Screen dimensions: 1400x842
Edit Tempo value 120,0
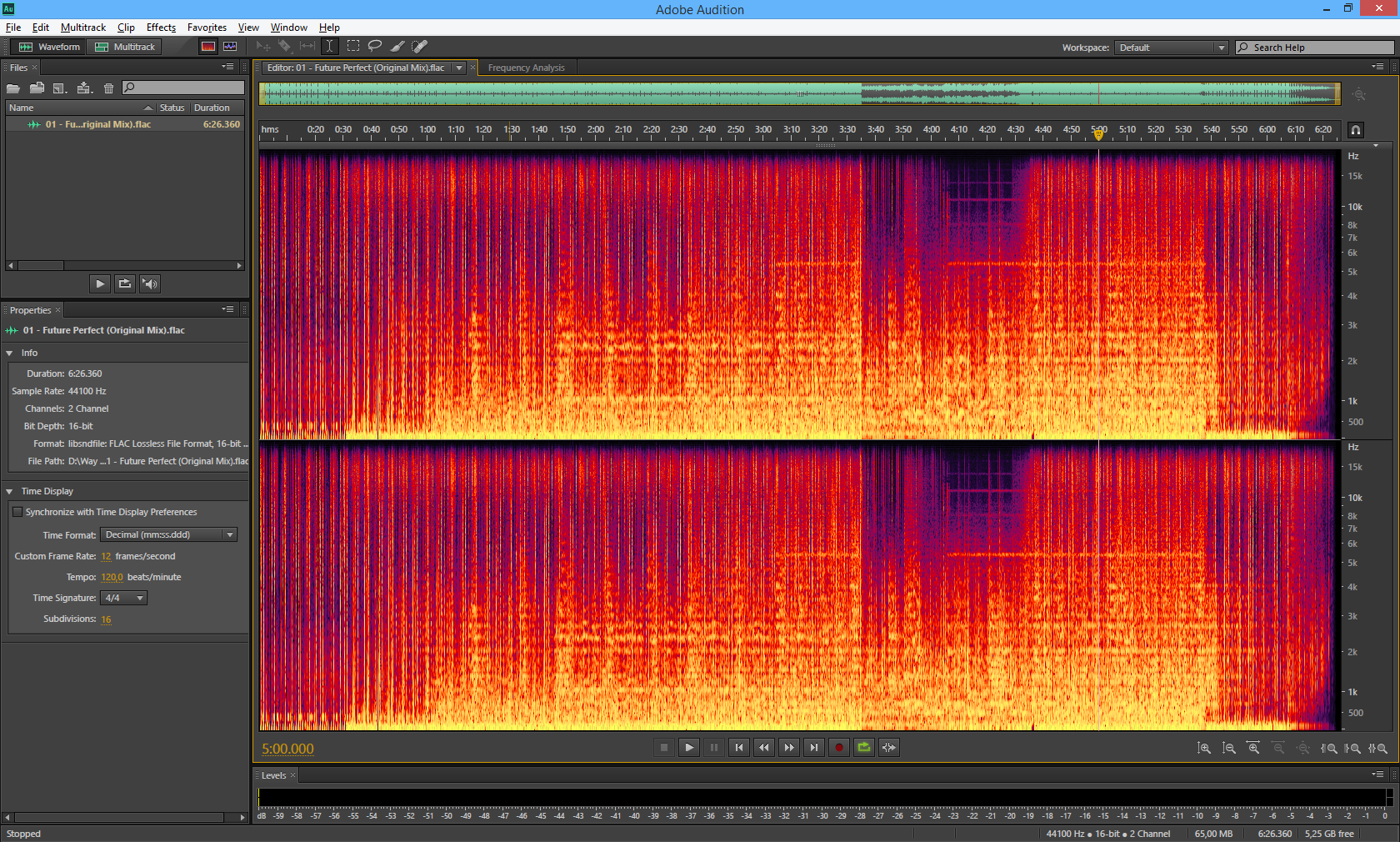coord(112,577)
